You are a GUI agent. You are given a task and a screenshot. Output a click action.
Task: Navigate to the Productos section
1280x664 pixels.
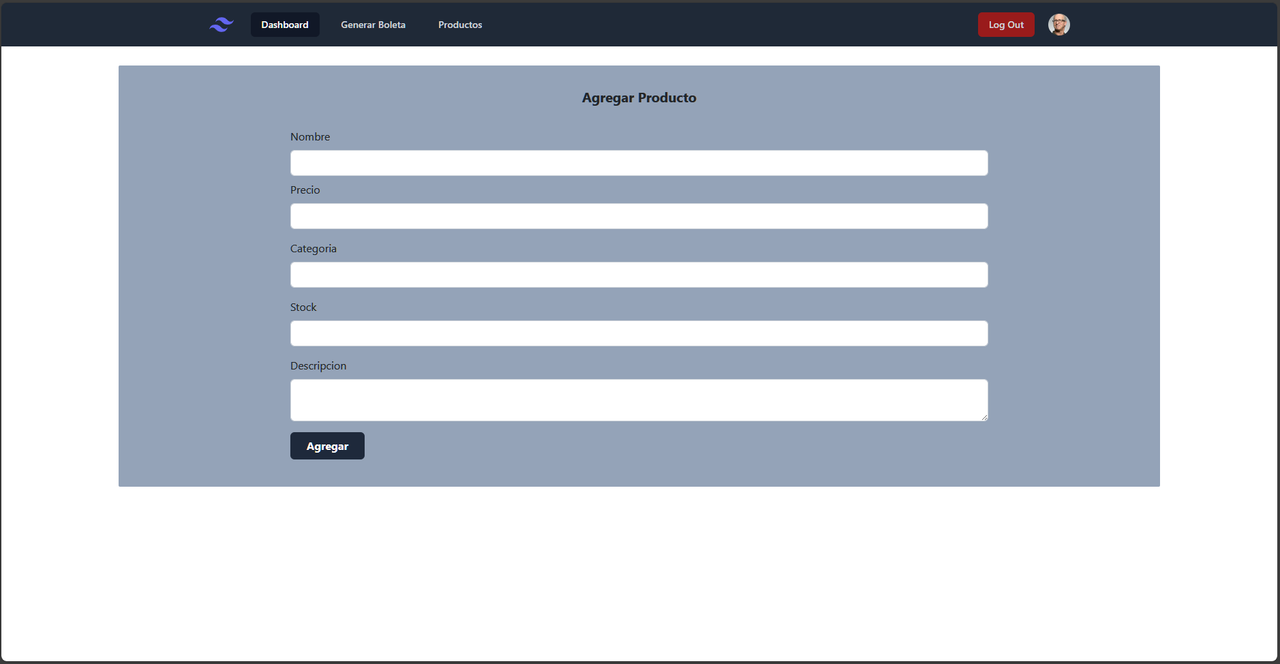tap(460, 24)
